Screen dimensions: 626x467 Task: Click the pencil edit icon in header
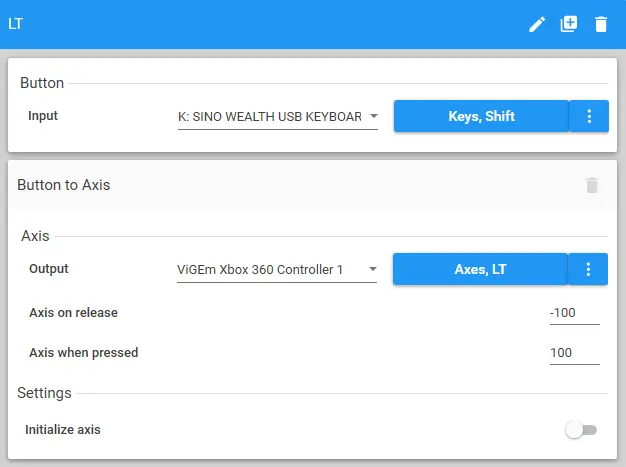[537, 24]
